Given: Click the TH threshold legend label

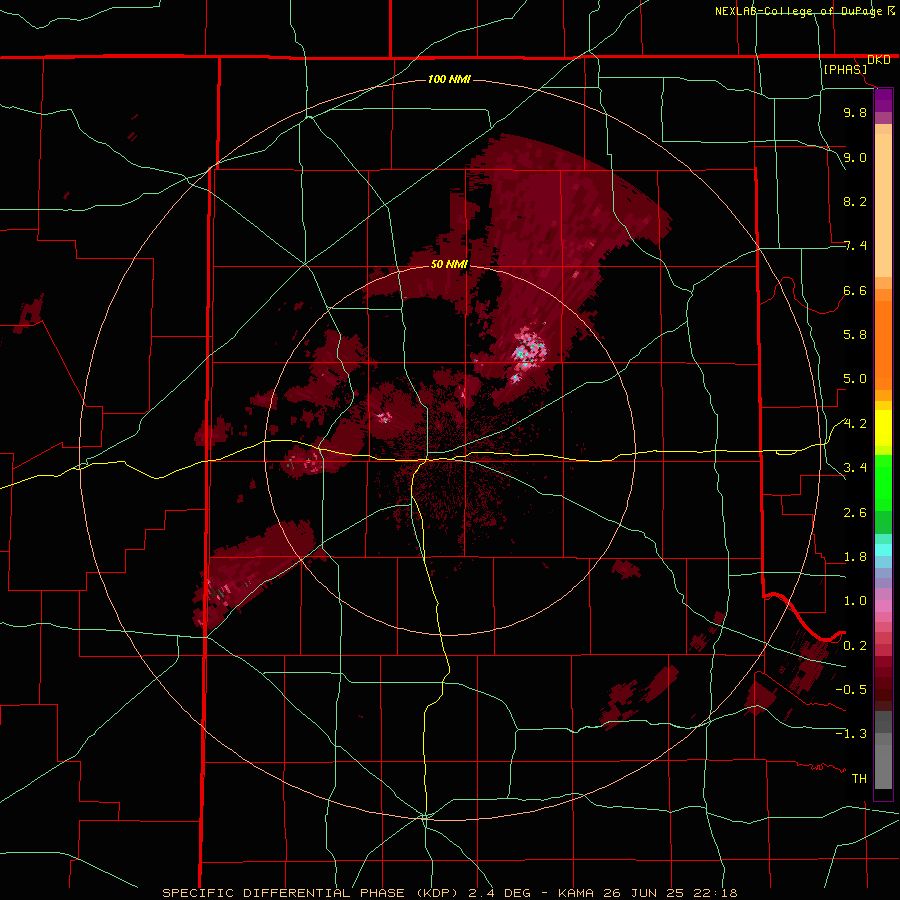Looking at the screenshot, I should (x=859, y=779).
